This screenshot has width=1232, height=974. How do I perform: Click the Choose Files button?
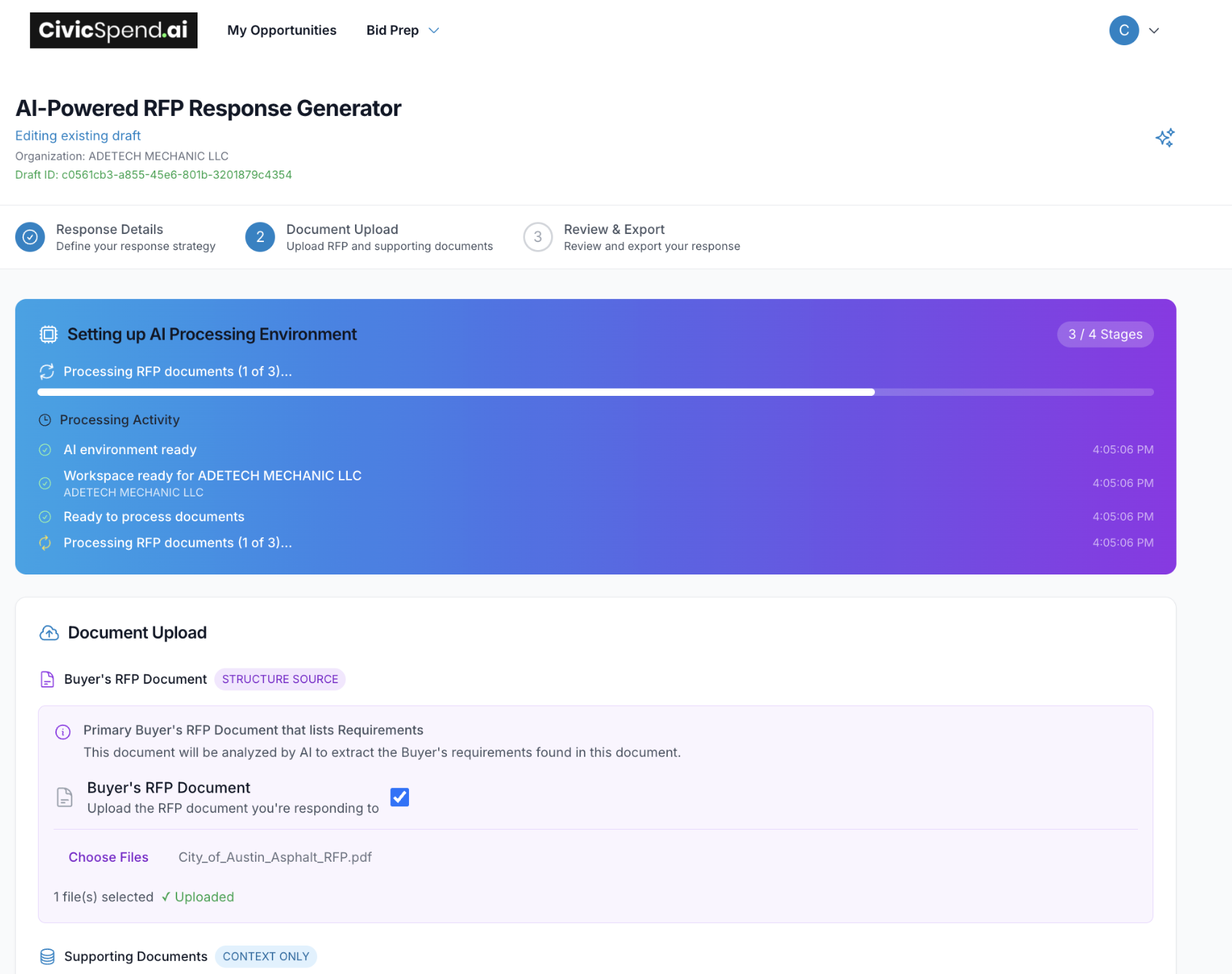point(109,857)
